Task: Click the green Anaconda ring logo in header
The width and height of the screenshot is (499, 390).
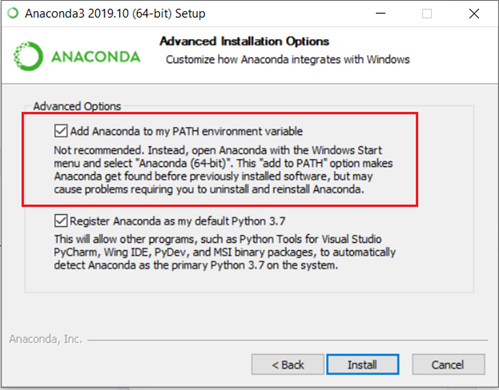Action: point(28,56)
